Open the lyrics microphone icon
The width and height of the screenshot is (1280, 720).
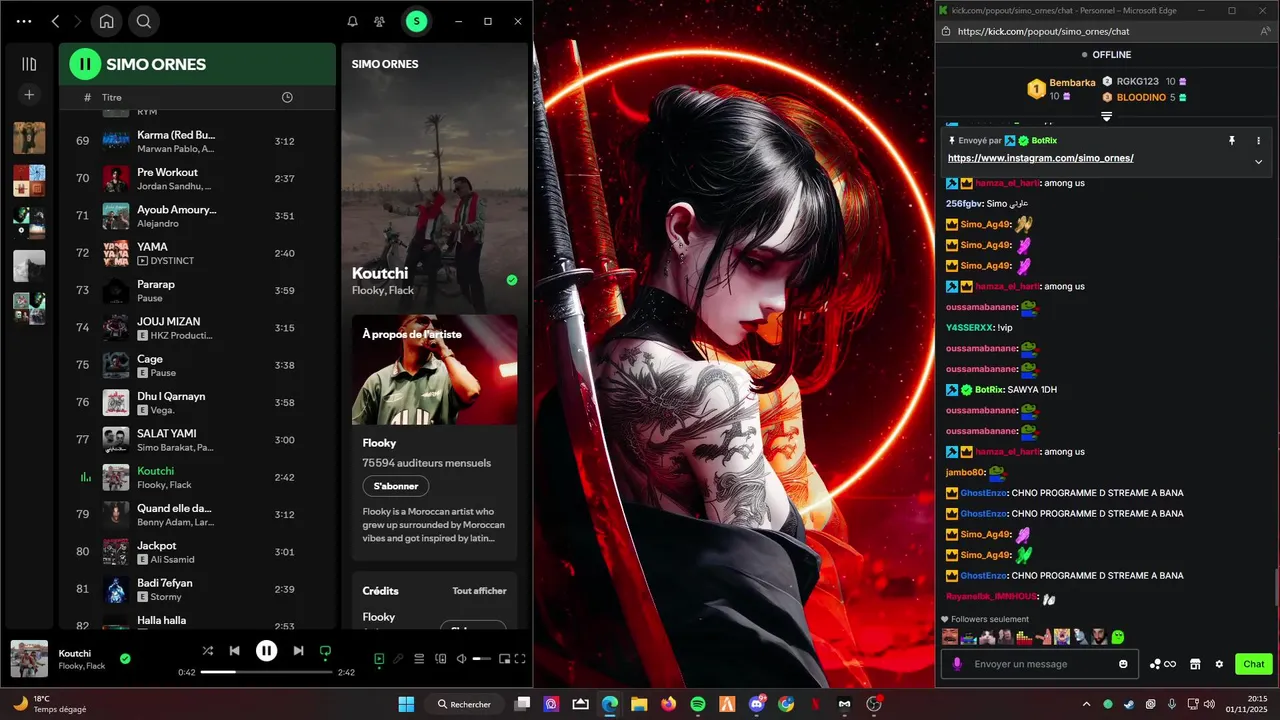[x=398, y=659]
